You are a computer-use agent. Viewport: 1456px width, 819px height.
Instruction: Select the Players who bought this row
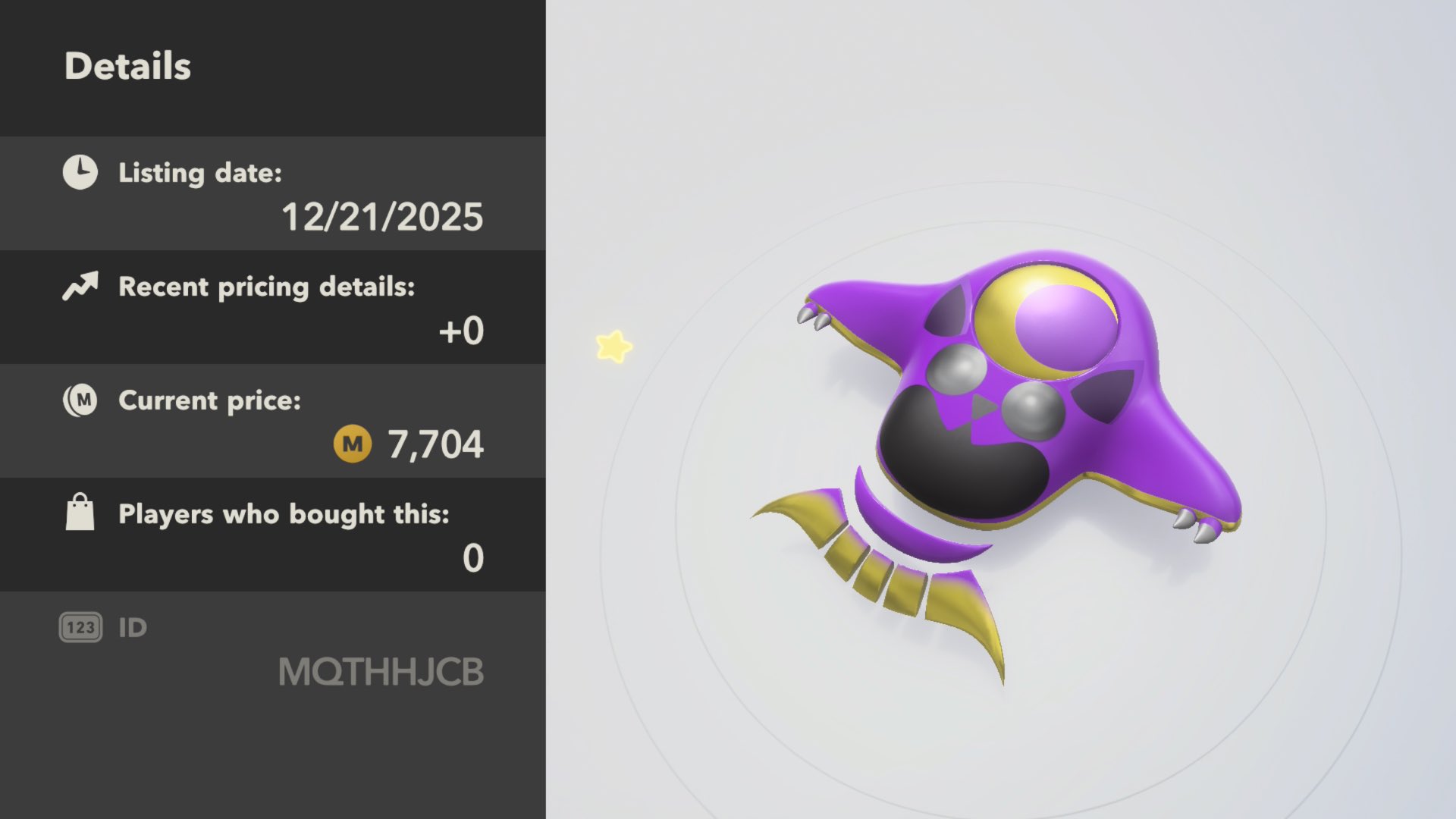coord(273,535)
